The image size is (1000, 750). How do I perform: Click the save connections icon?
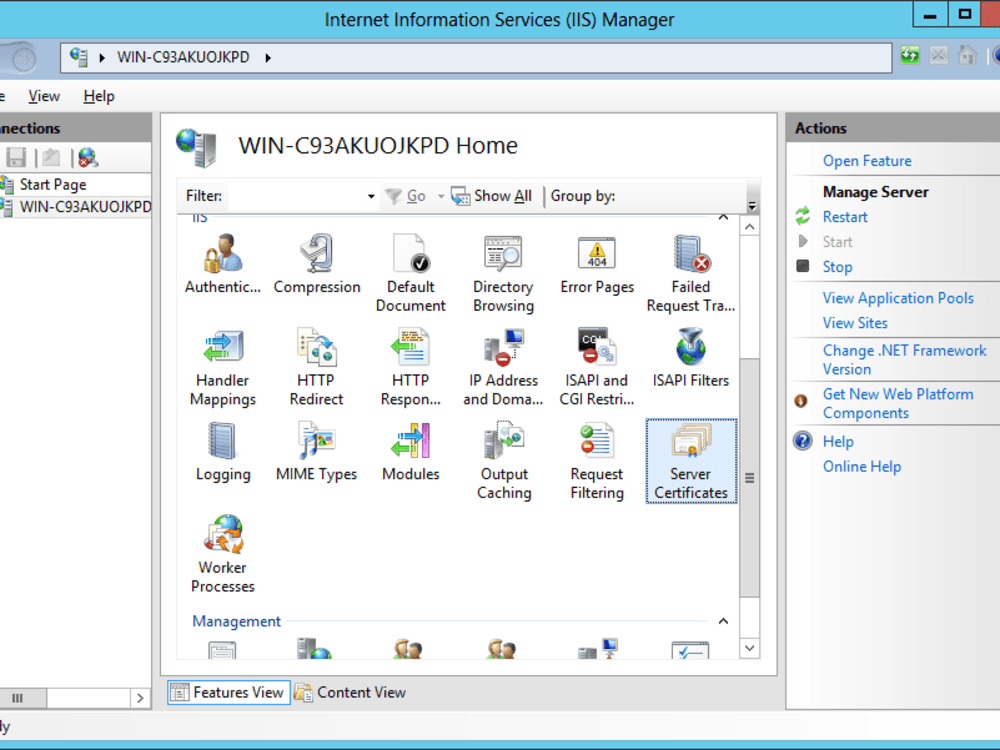point(16,158)
